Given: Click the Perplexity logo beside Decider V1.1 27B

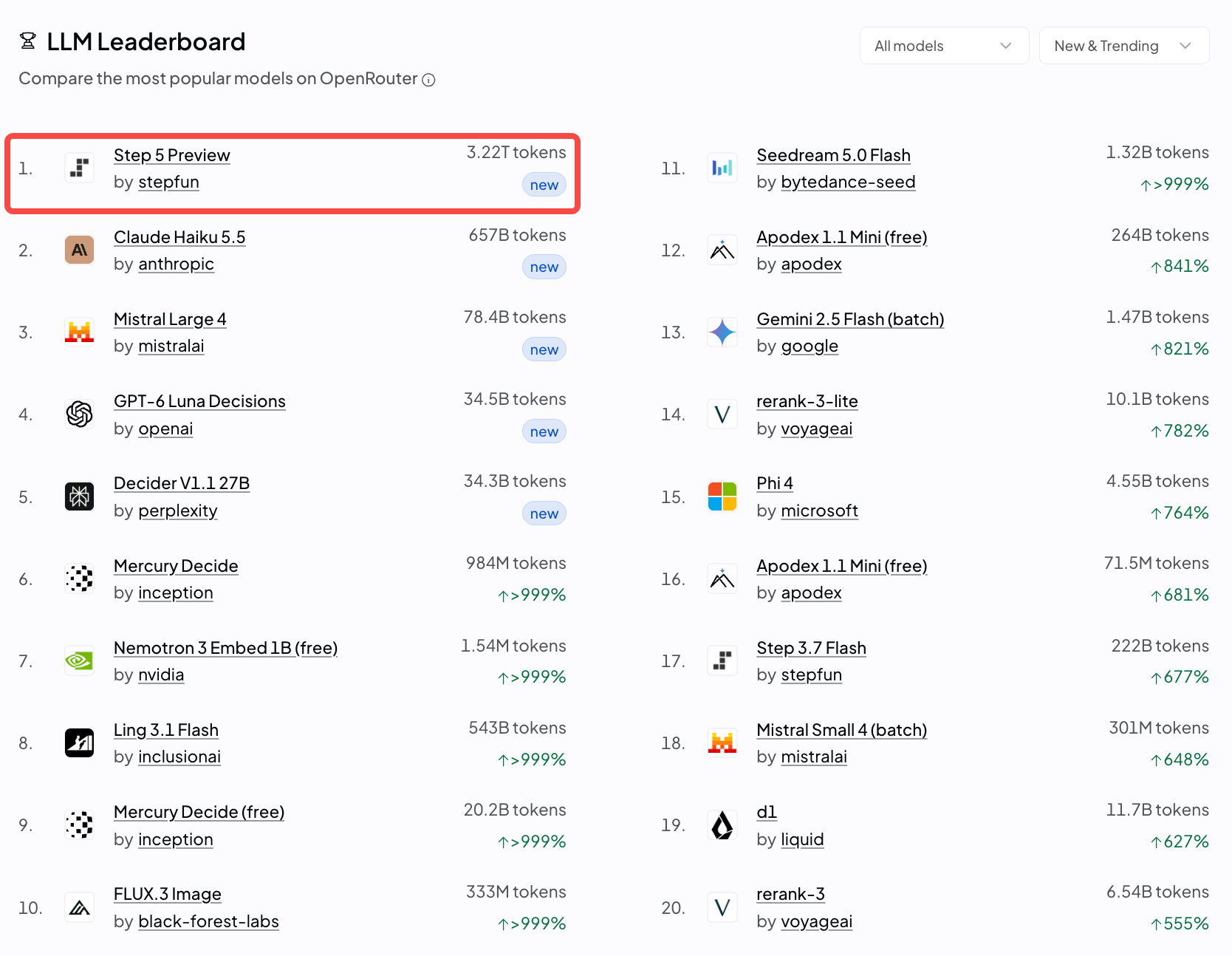Looking at the screenshot, I should 79,497.
